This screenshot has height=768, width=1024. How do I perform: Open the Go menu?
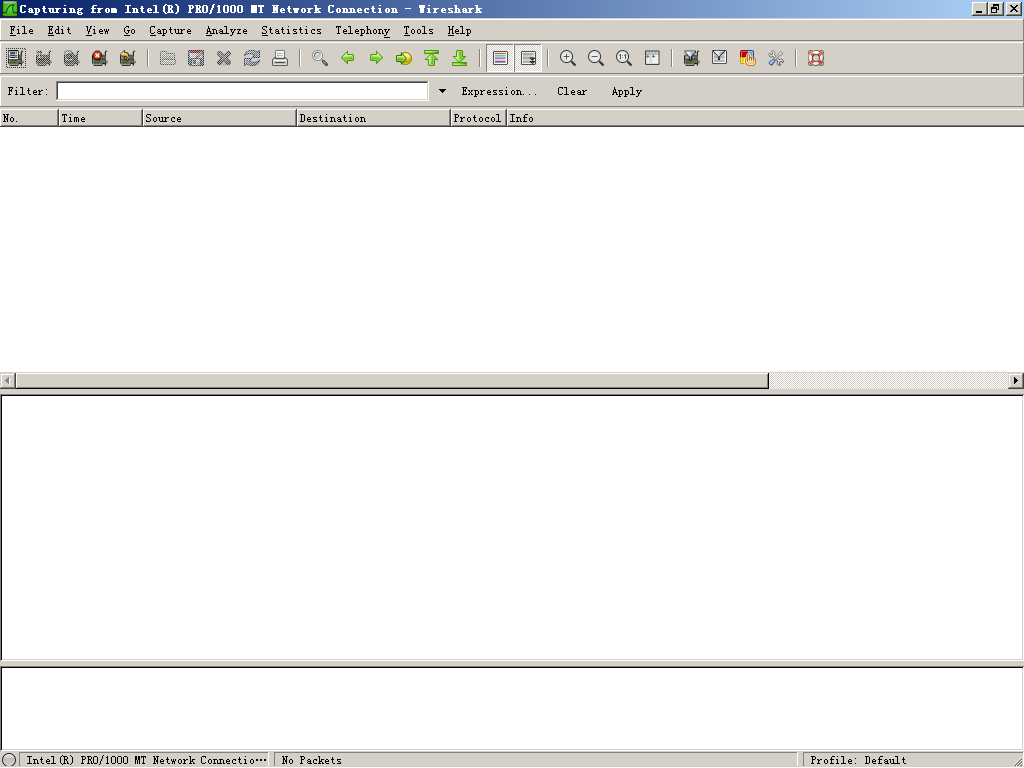pyautogui.click(x=129, y=31)
